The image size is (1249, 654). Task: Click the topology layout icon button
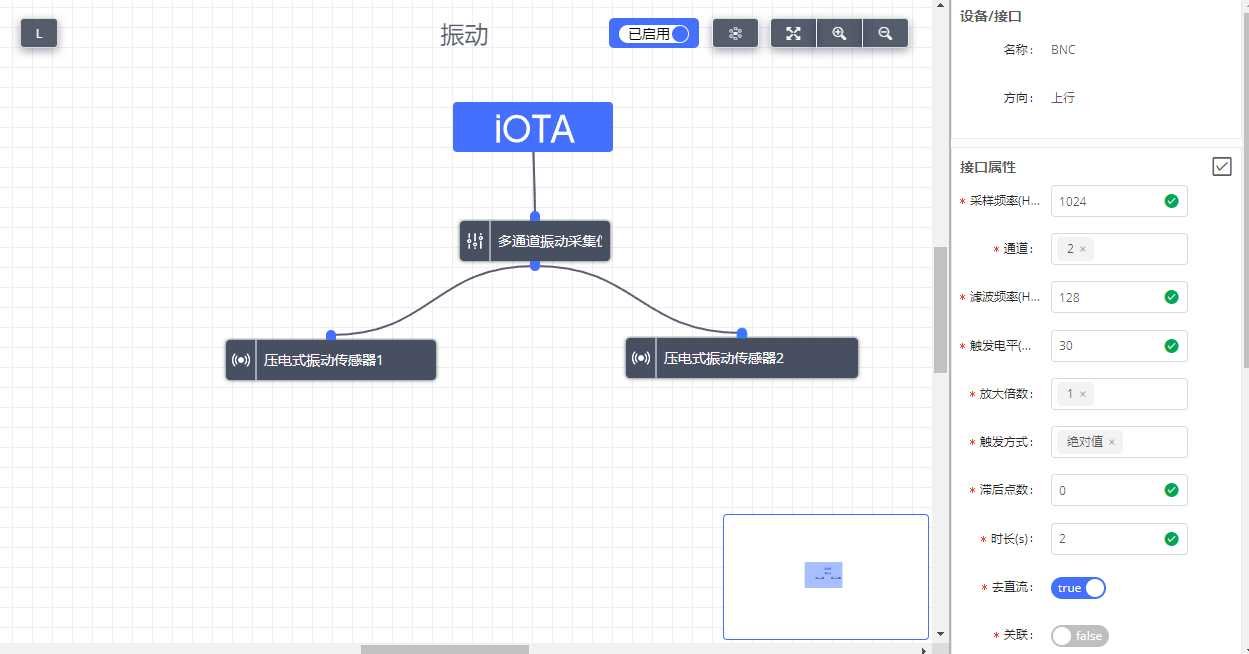tap(735, 33)
